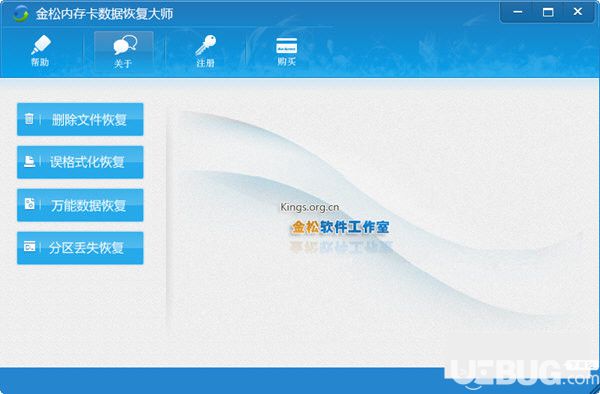Start 万能数据恢复 universal data recovery
600x394 pixels.
[x=80, y=205]
